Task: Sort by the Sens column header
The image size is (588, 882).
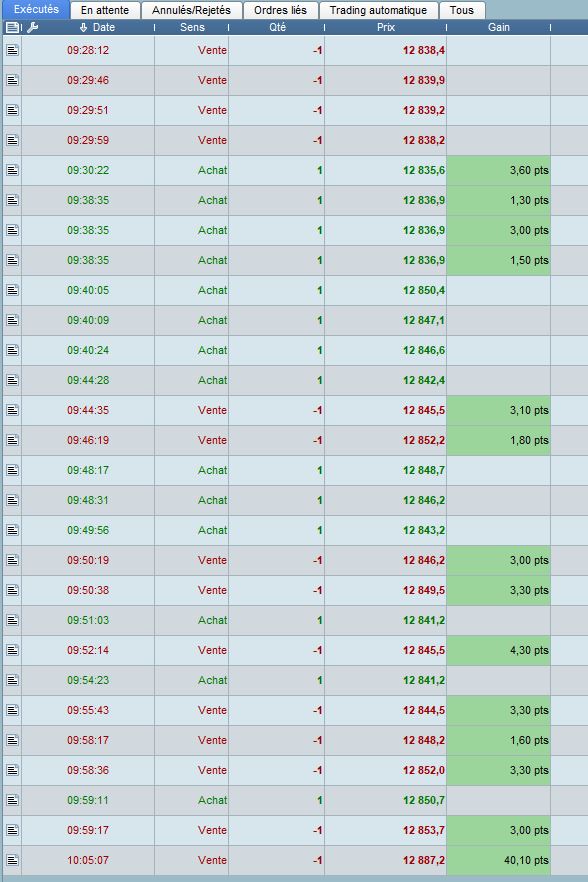Action: pos(192,27)
